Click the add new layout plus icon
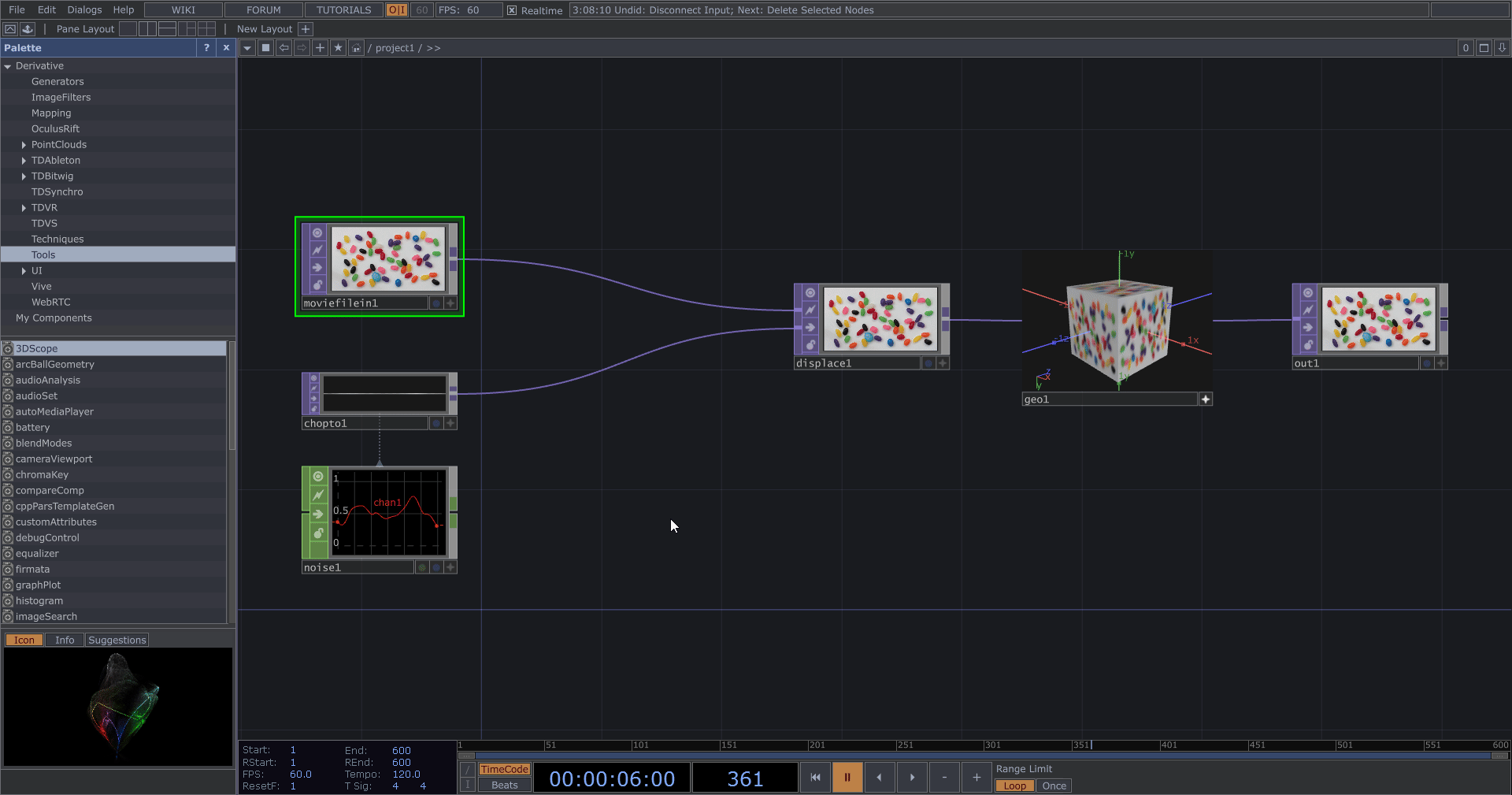The width and height of the screenshot is (1512, 795). click(306, 29)
